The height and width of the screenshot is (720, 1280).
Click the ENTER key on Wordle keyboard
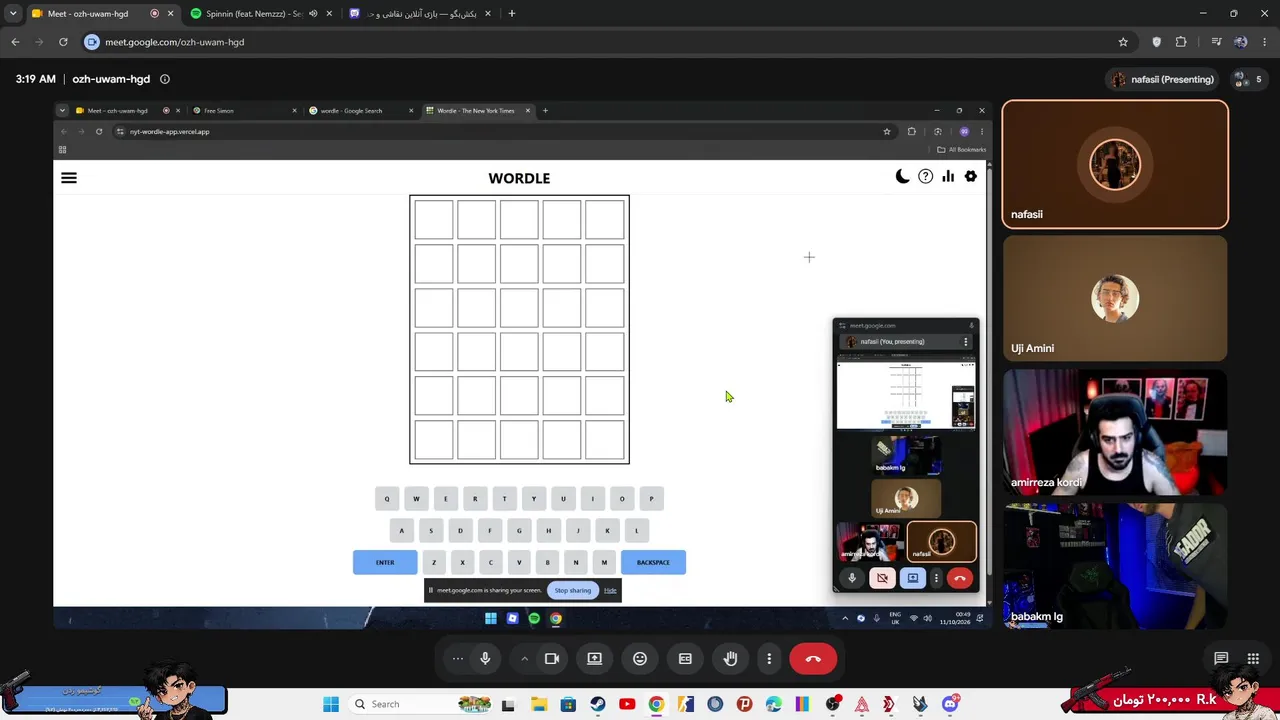(x=385, y=562)
